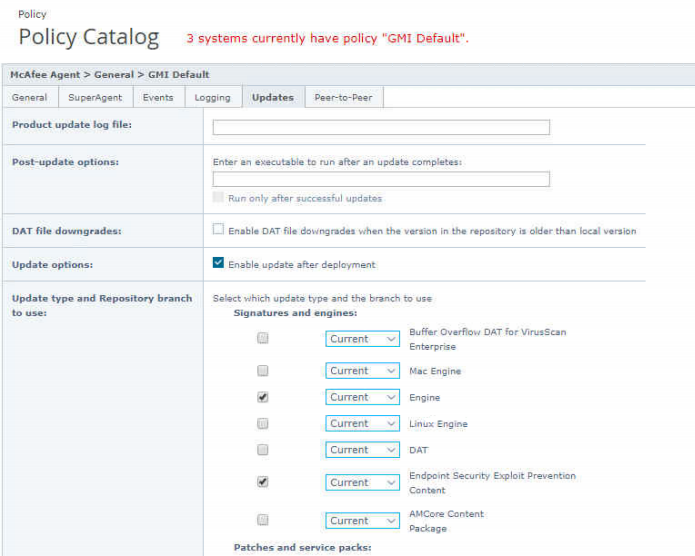The width and height of the screenshot is (695, 556).
Task: Open branch dropdown for AMCore Content Package
Action: click(363, 521)
